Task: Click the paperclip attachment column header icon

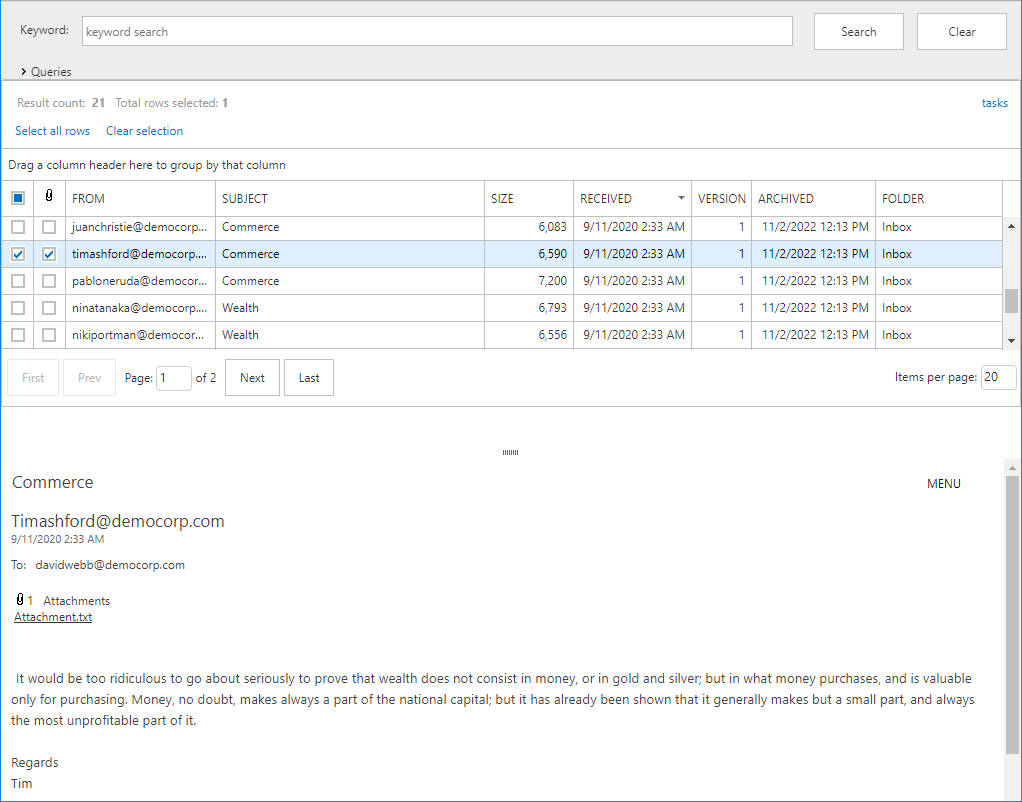Action: [x=49, y=198]
